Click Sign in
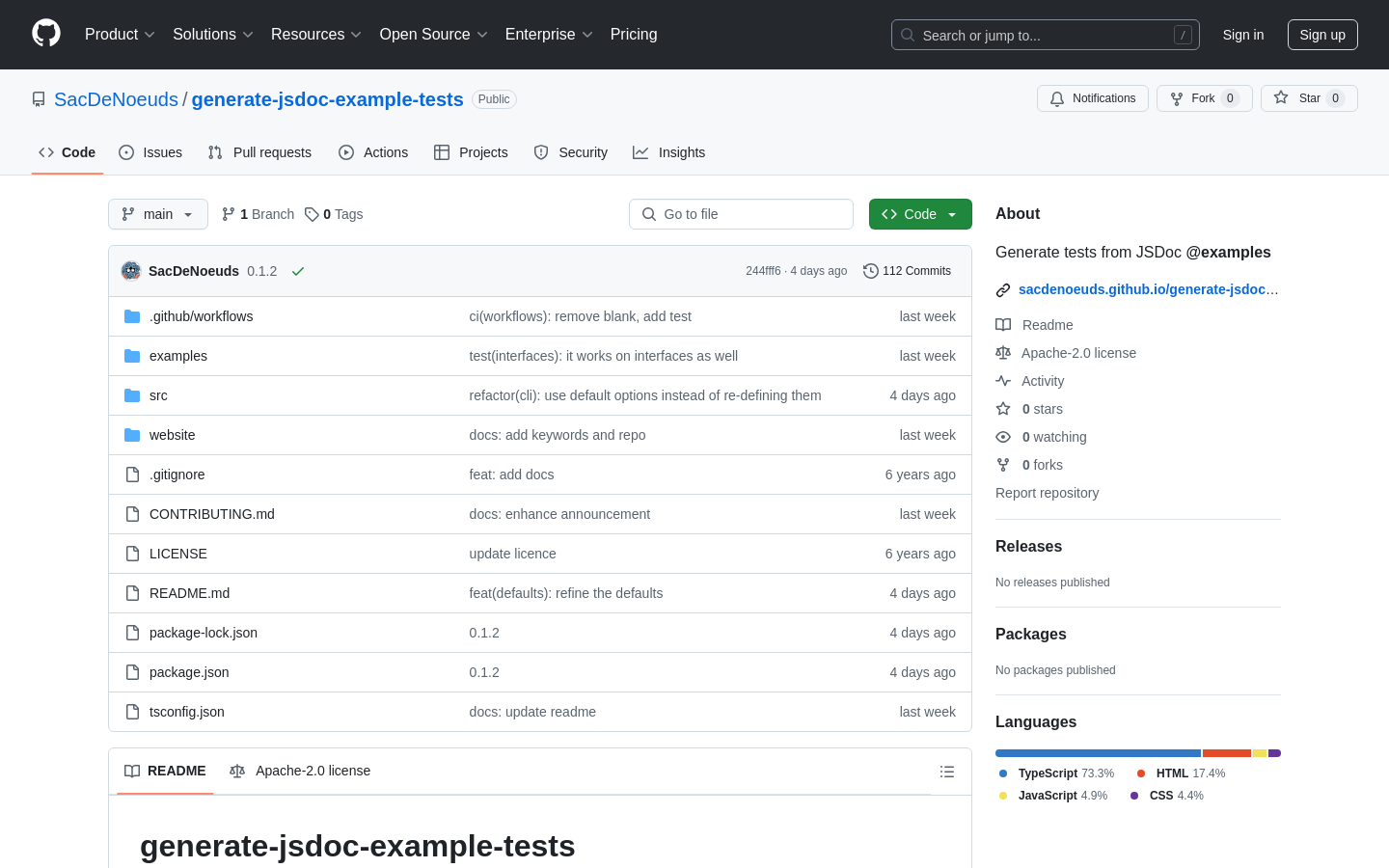The image size is (1389, 868). pyautogui.click(x=1243, y=35)
